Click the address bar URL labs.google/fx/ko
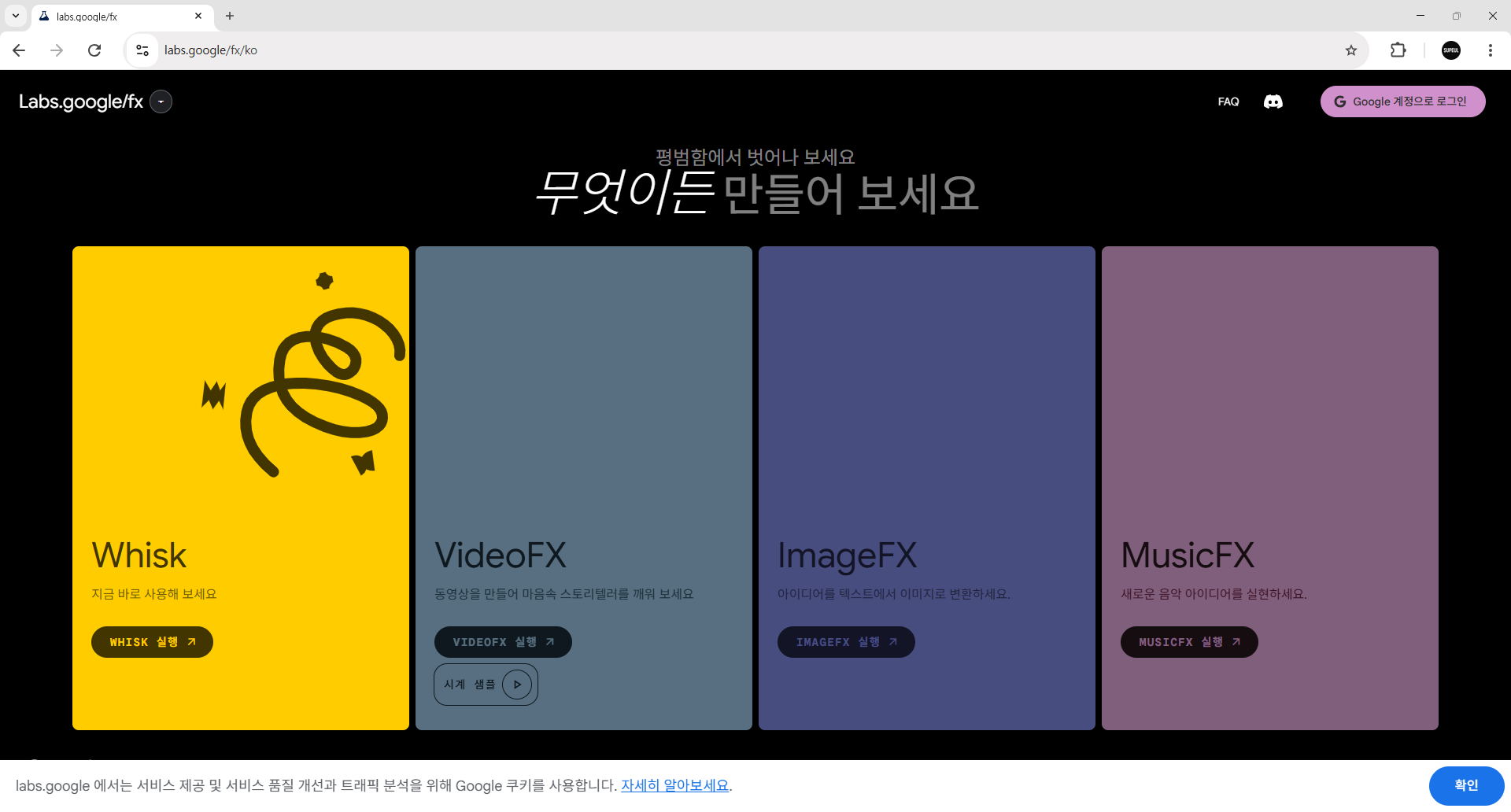The image size is (1511, 812). click(x=211, y=50)
